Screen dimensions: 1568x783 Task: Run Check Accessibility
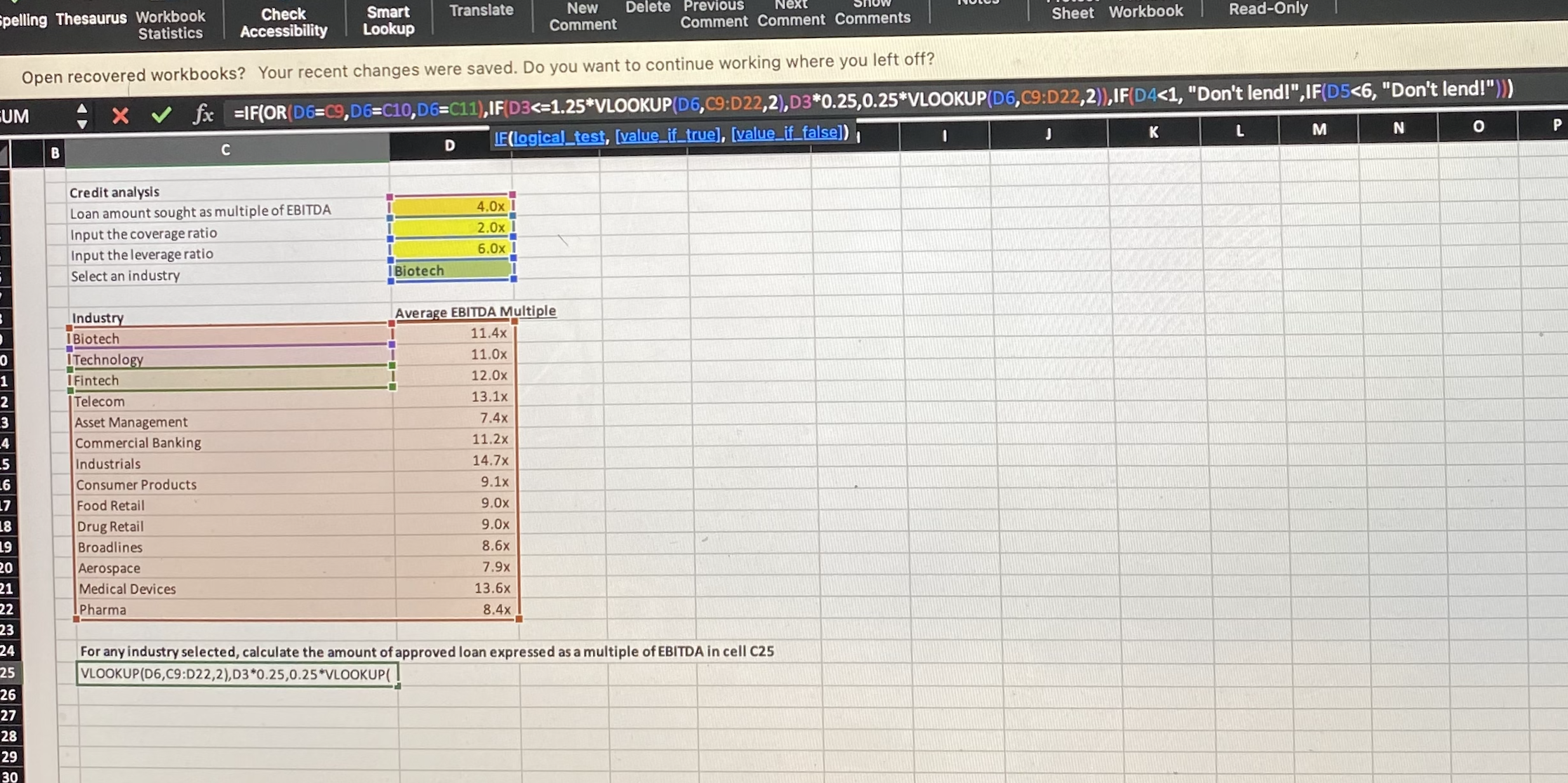click(x=284, y=20)
